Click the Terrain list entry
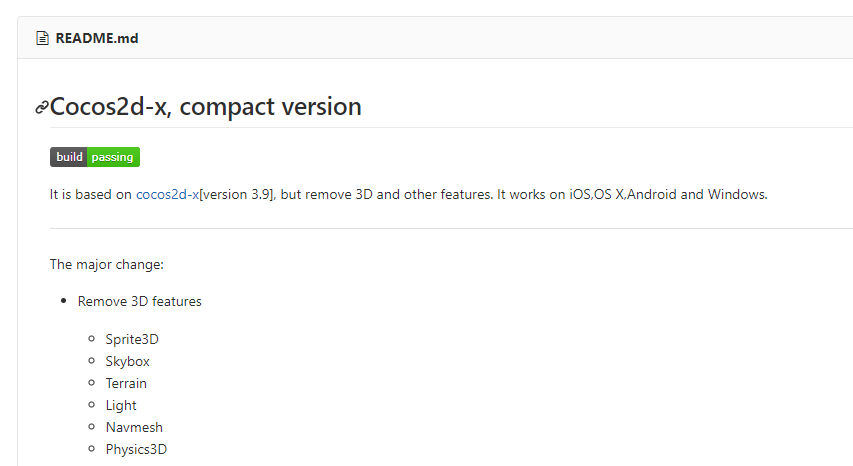This screenshot has height=466, width=853. tap(126, 383)
